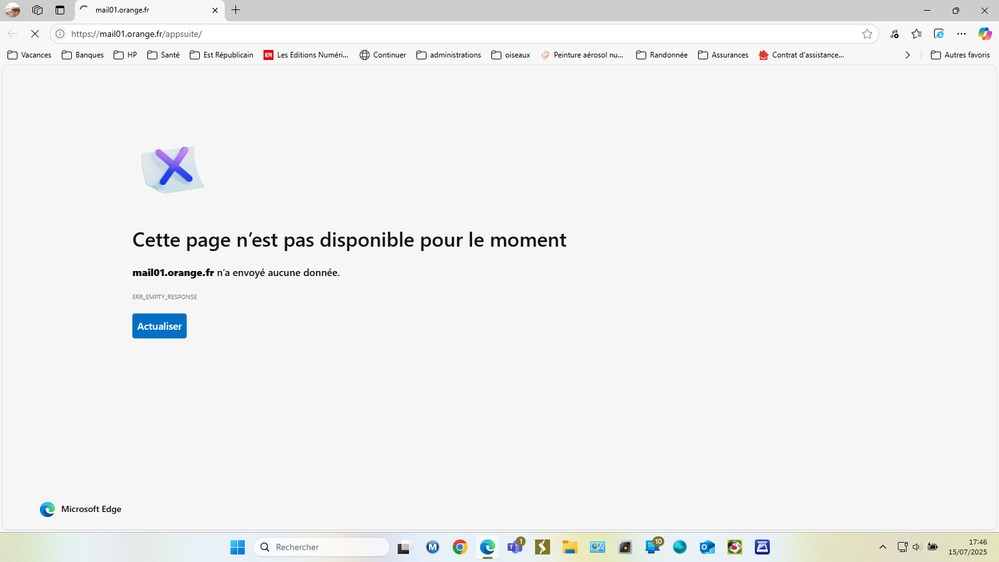Switch to Microsoft Edge on the taskbar
The width and height of the screenshot is (999, 562).
[x=487, y=547]
